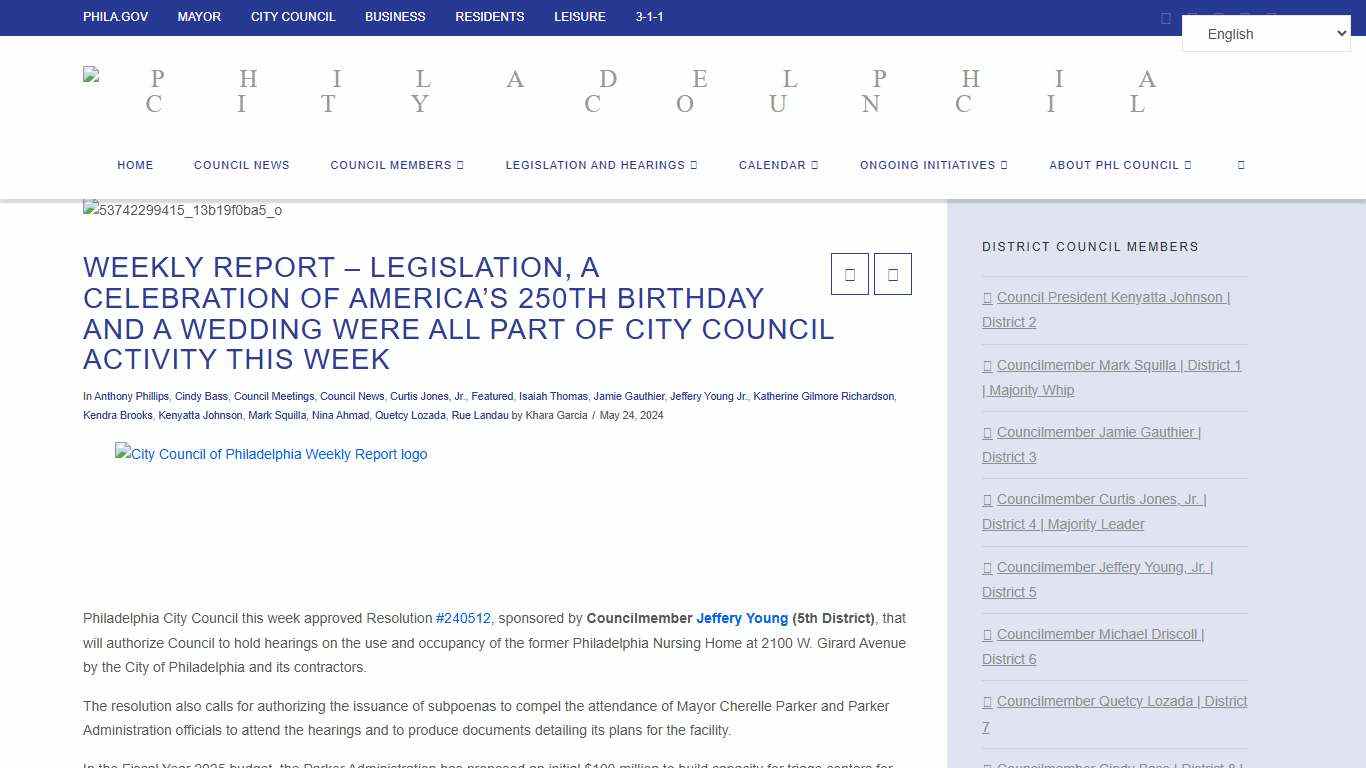Click icon next to Councilmember Curtis Jones Jr.
The width and height of the screenshot is (1366, 768).
point(987,499)
